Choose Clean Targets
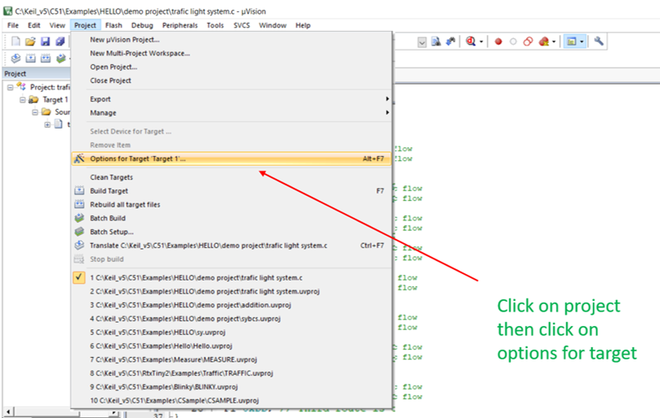660x418 pixels. (x=231, y=177)
